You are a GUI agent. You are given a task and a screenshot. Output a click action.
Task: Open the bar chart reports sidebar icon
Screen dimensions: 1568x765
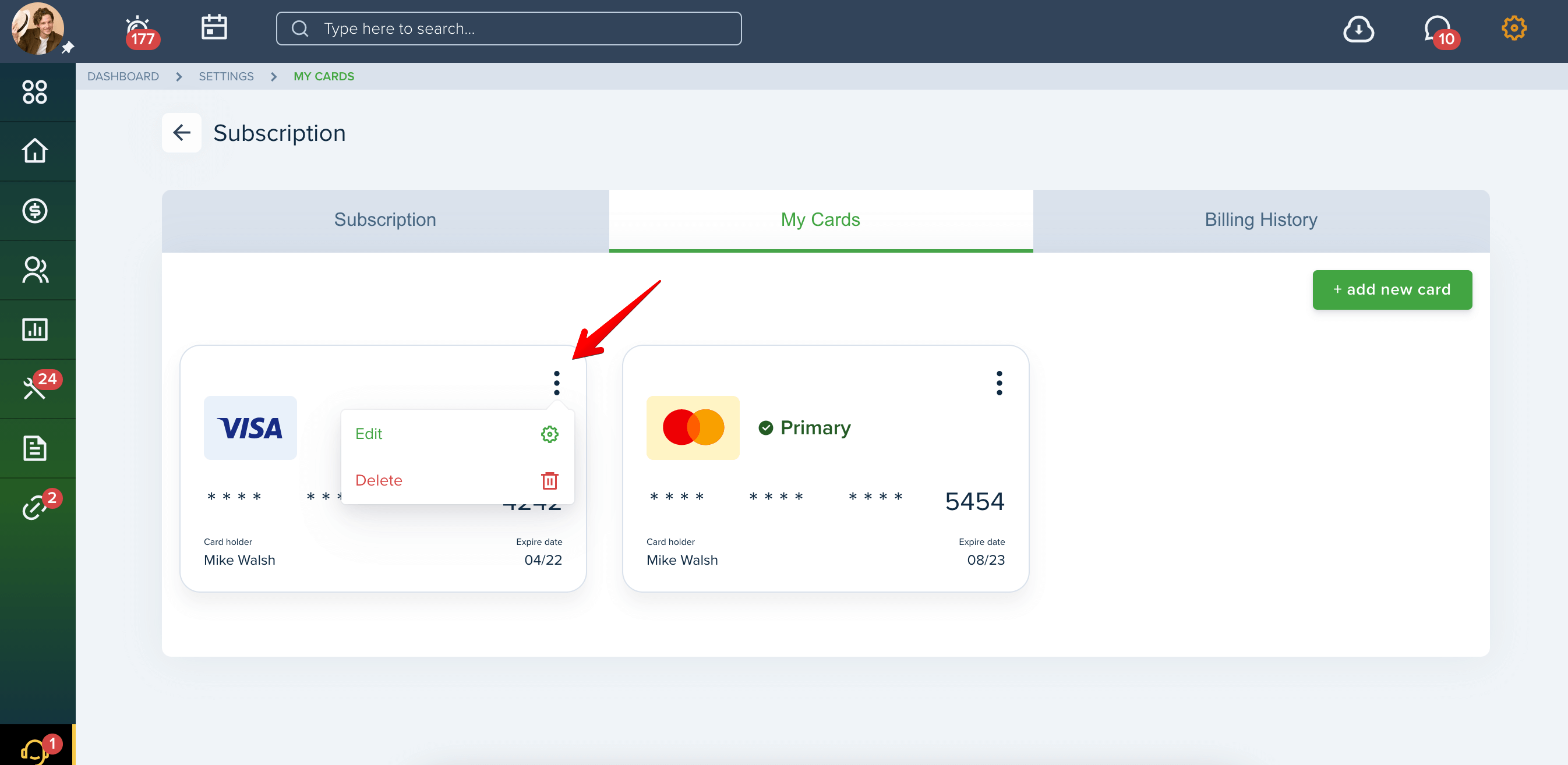pos(35,330)
